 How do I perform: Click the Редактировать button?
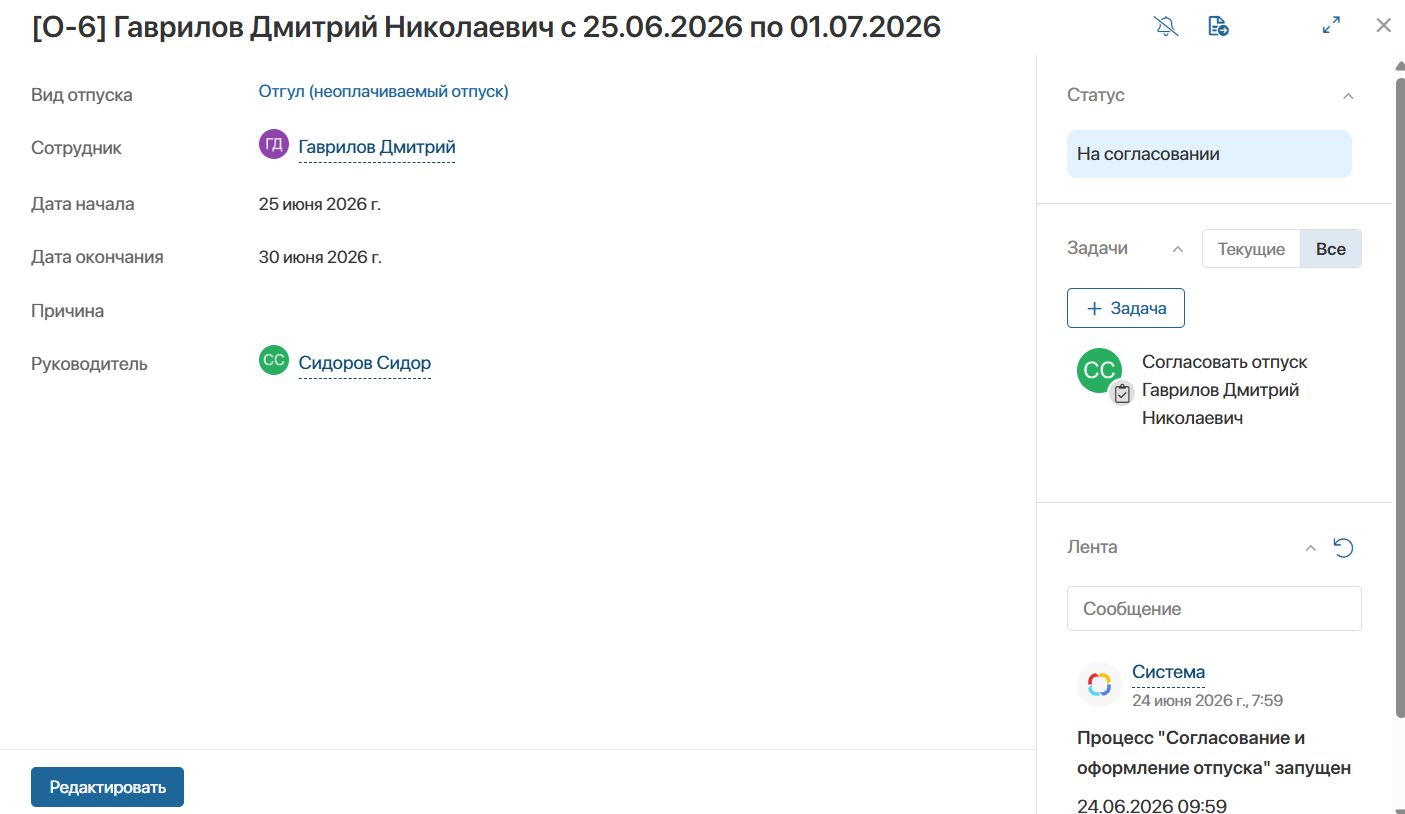pyautogui.click(x=108, y=787)
